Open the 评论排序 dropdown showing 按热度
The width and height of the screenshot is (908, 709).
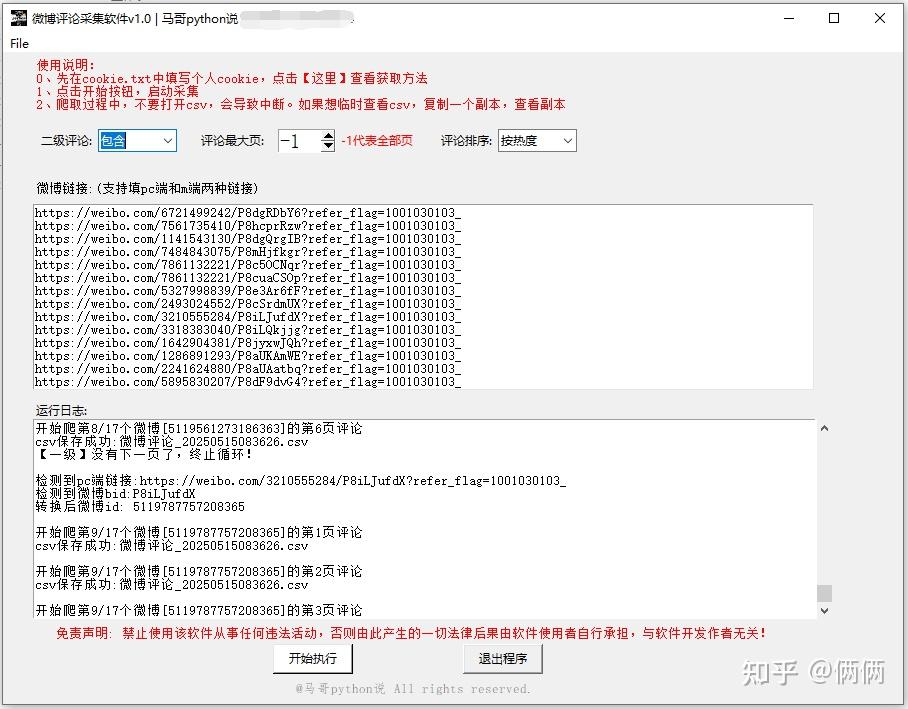537,141
